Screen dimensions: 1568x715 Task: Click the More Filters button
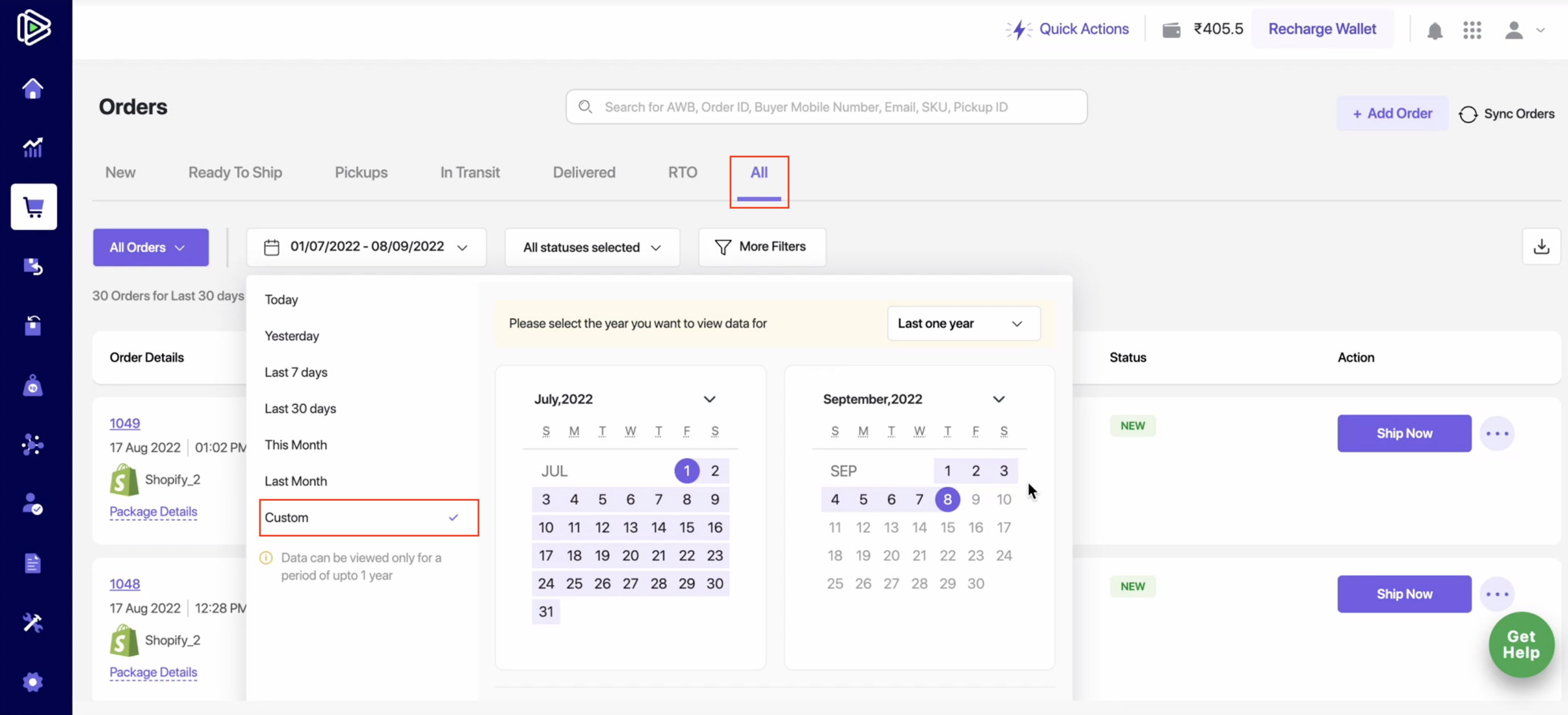(762, 246)
